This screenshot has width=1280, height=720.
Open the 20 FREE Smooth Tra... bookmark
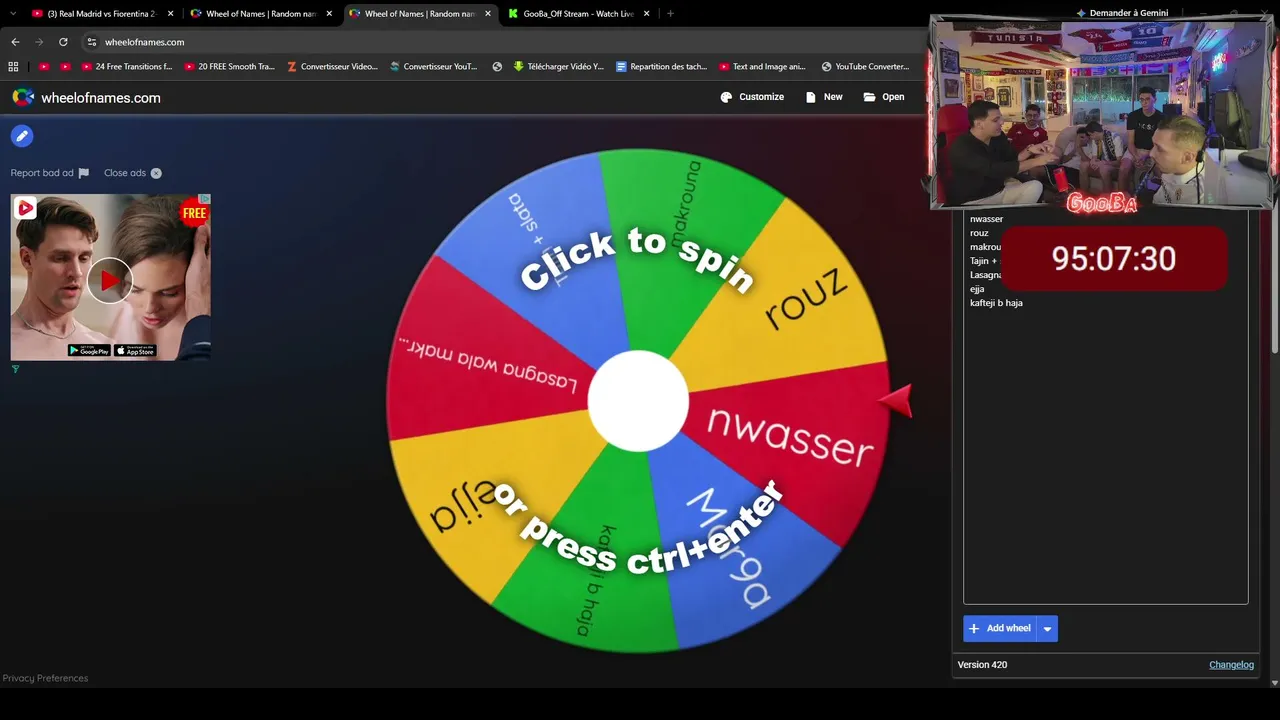click(x=229, y=67)
